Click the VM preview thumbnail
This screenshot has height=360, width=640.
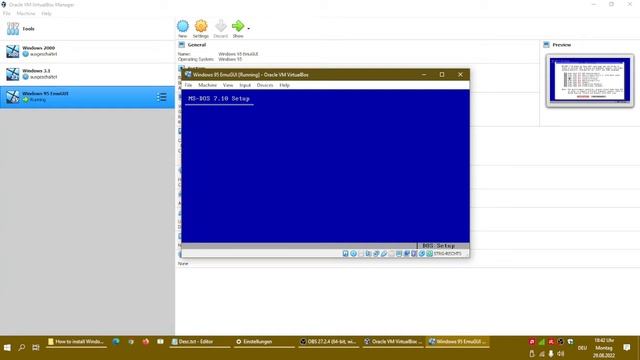point(590,80)
